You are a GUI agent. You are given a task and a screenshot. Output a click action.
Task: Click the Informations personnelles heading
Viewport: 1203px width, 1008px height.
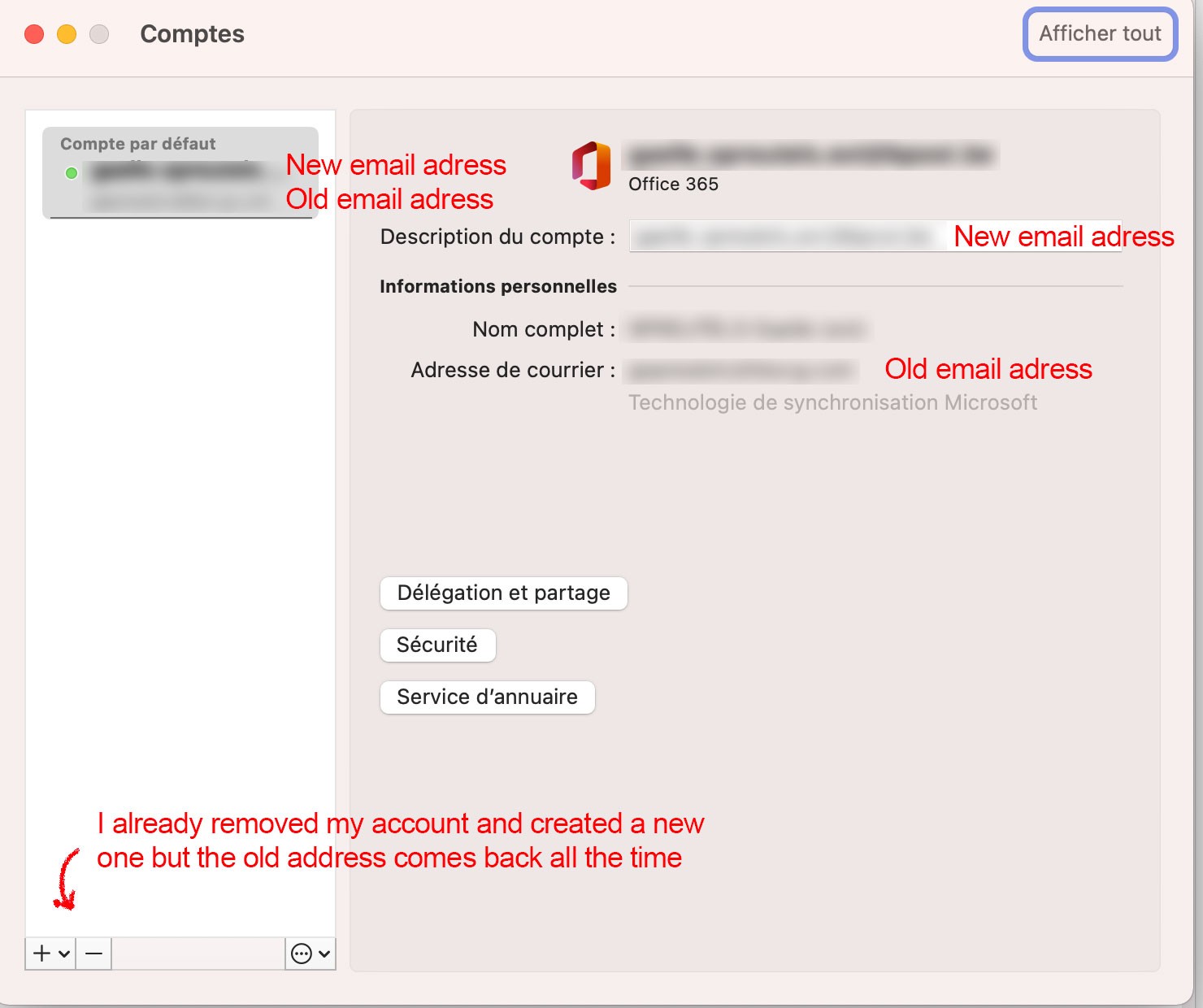498,287
